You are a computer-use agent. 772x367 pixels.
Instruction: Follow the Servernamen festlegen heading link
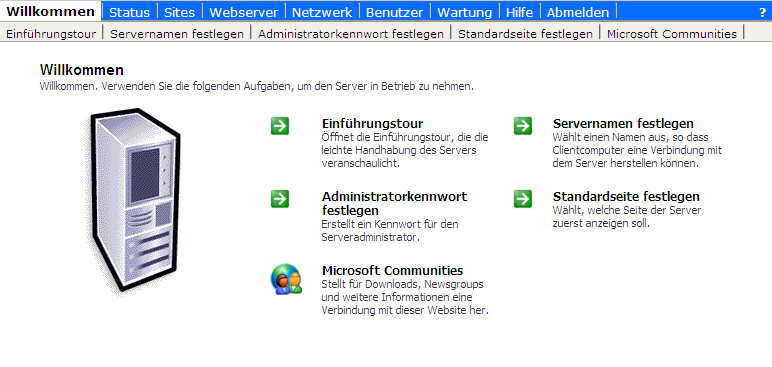click(x=623, y=123)
